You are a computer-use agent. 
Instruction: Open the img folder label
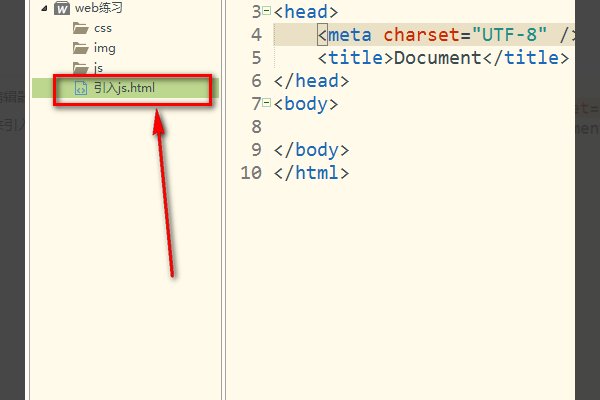pyautogui.click(x=104, y=49)
